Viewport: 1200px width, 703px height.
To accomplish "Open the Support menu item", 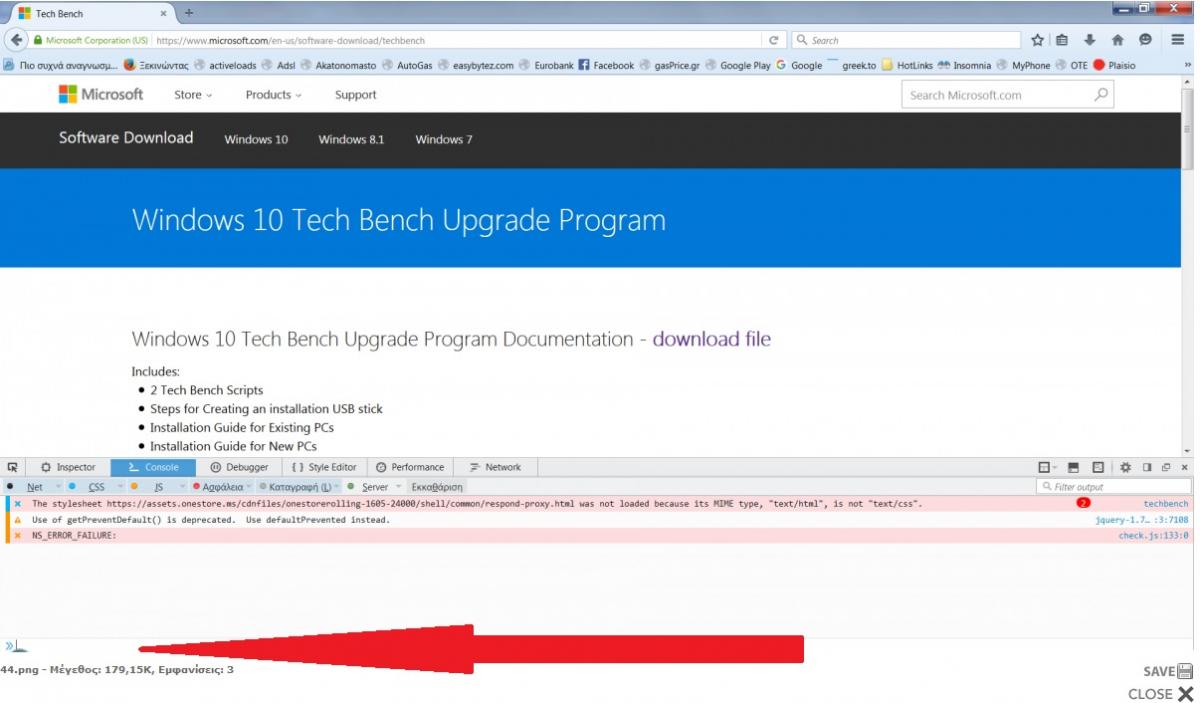I will [x=355, y=95].
